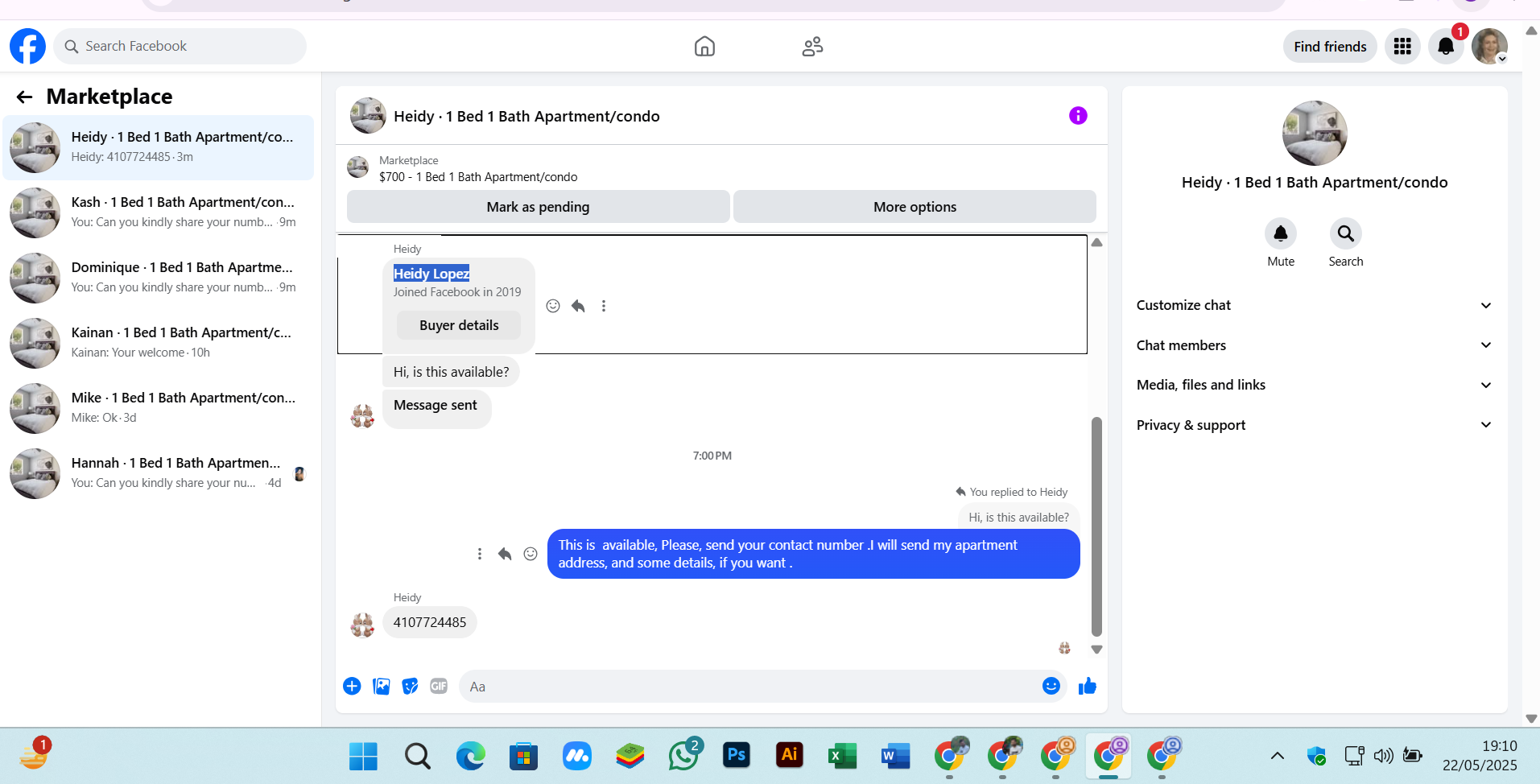Go back using the Marketplace arrow
Image resolution: width=1540 pixels, height=784 pixels.
25,97
